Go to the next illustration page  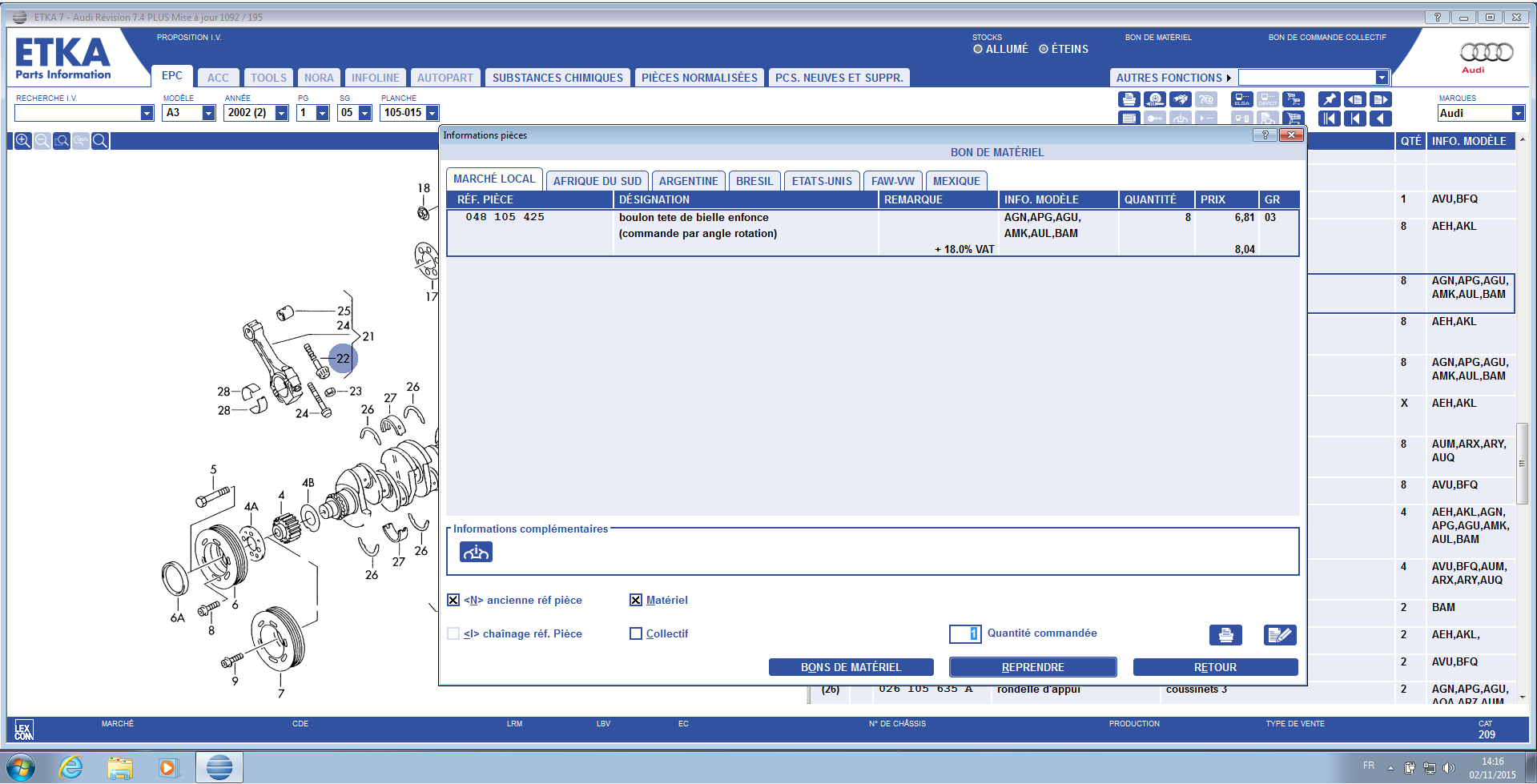[x=1381, y=99]
